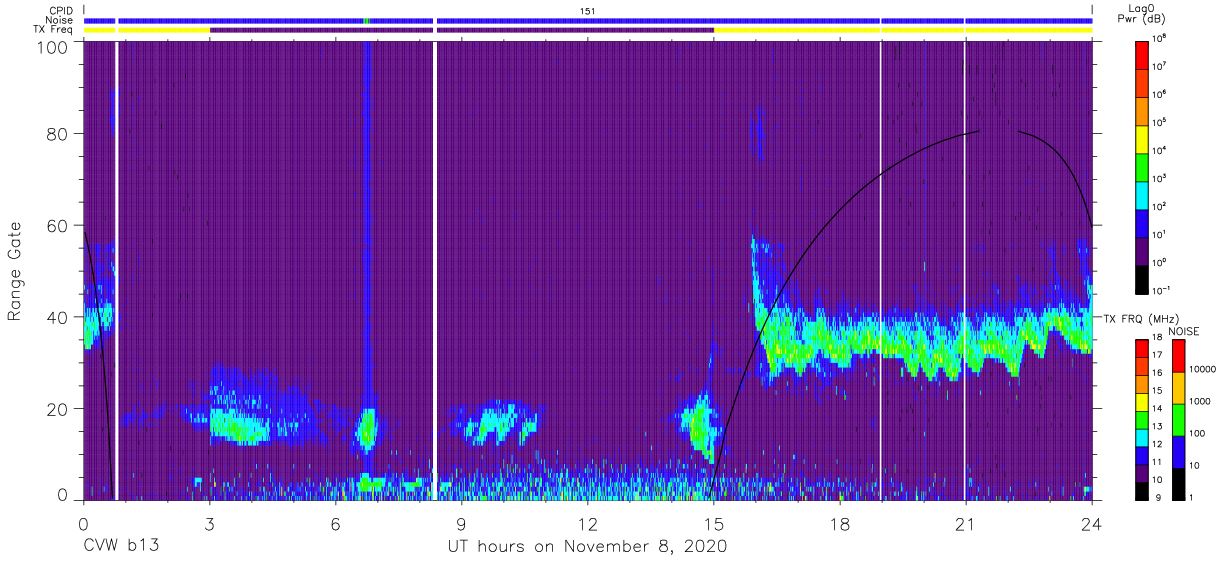The width and height of the screenshot is (1228, 567).
Task: Click the UT hours on November 8, 2020 title
Action: [588, 546]
